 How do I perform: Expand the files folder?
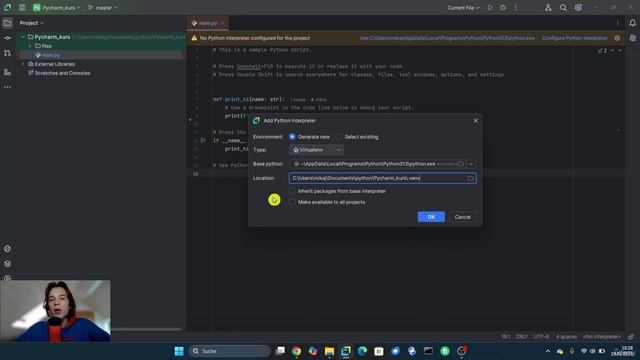[30, 46]
